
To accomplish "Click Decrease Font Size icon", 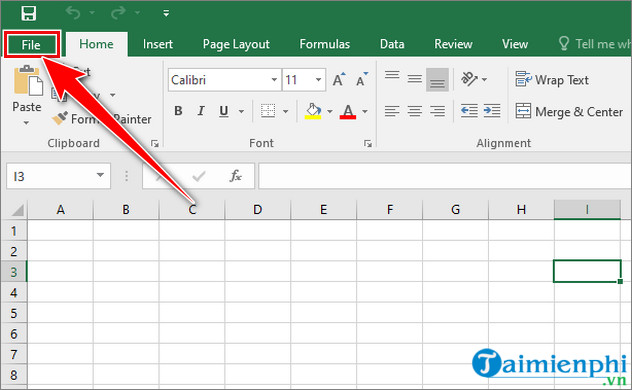I will click(x=362, y=80).
